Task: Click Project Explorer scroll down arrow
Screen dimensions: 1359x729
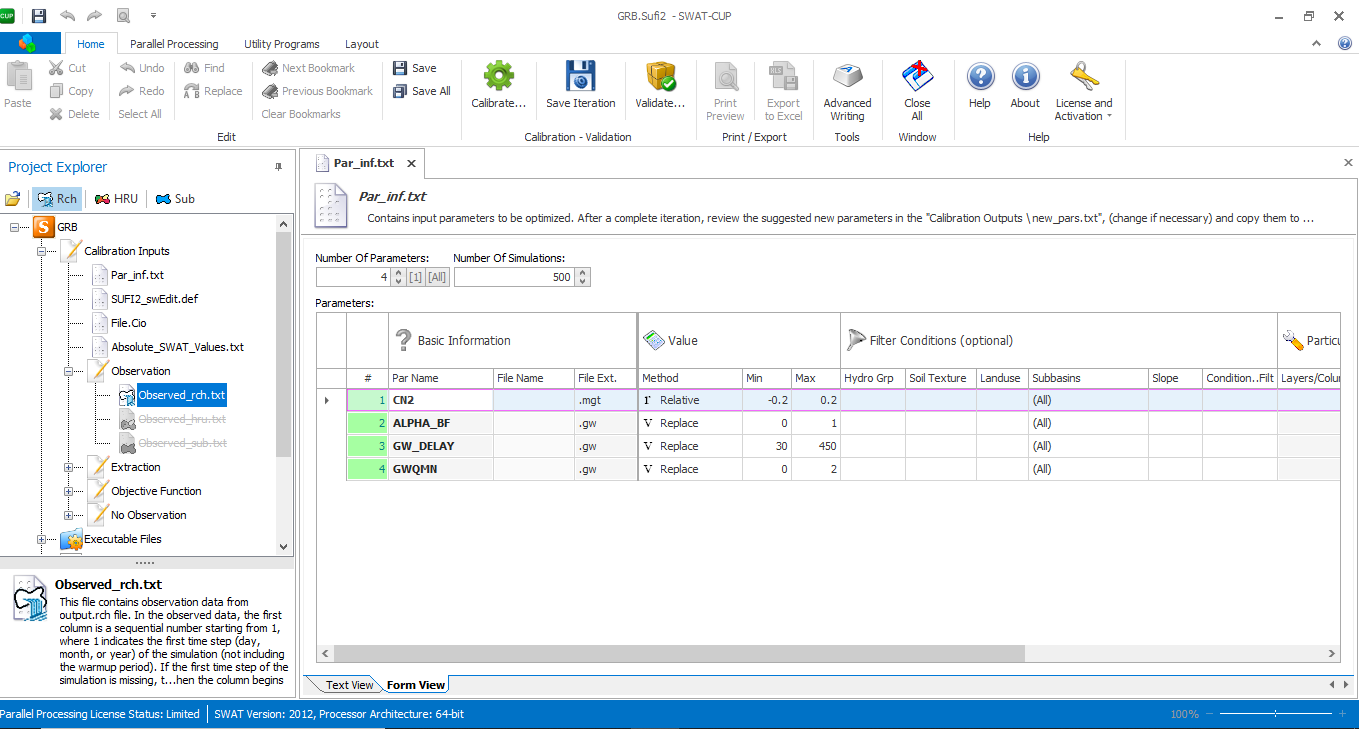Action: coord(283,546)
